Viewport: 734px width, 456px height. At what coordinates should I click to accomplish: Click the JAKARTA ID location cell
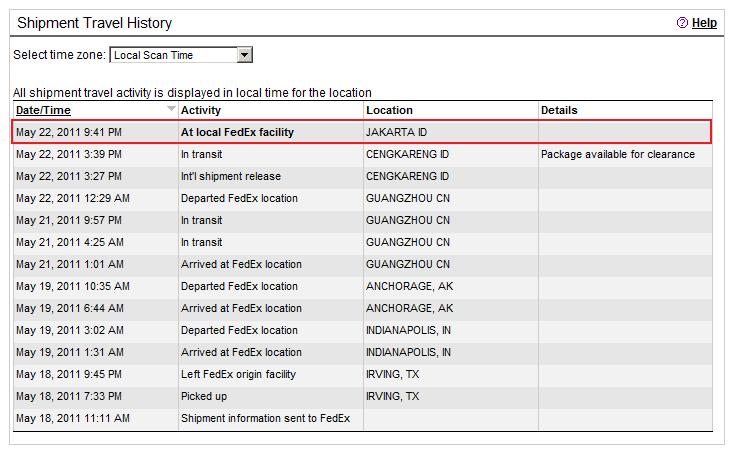point(396,132)
